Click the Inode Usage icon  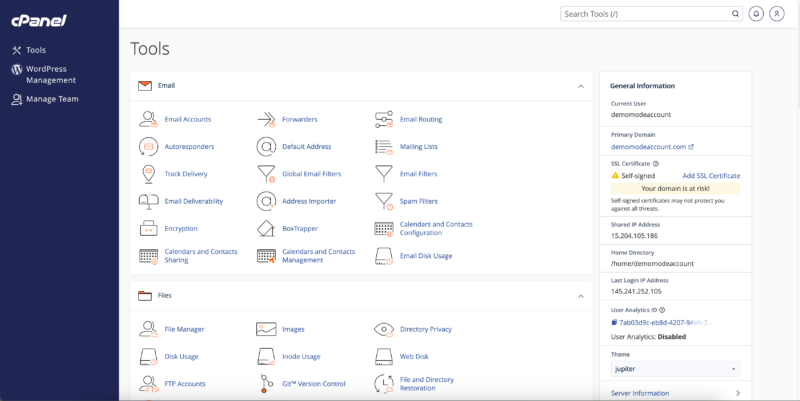click(266, 357)
